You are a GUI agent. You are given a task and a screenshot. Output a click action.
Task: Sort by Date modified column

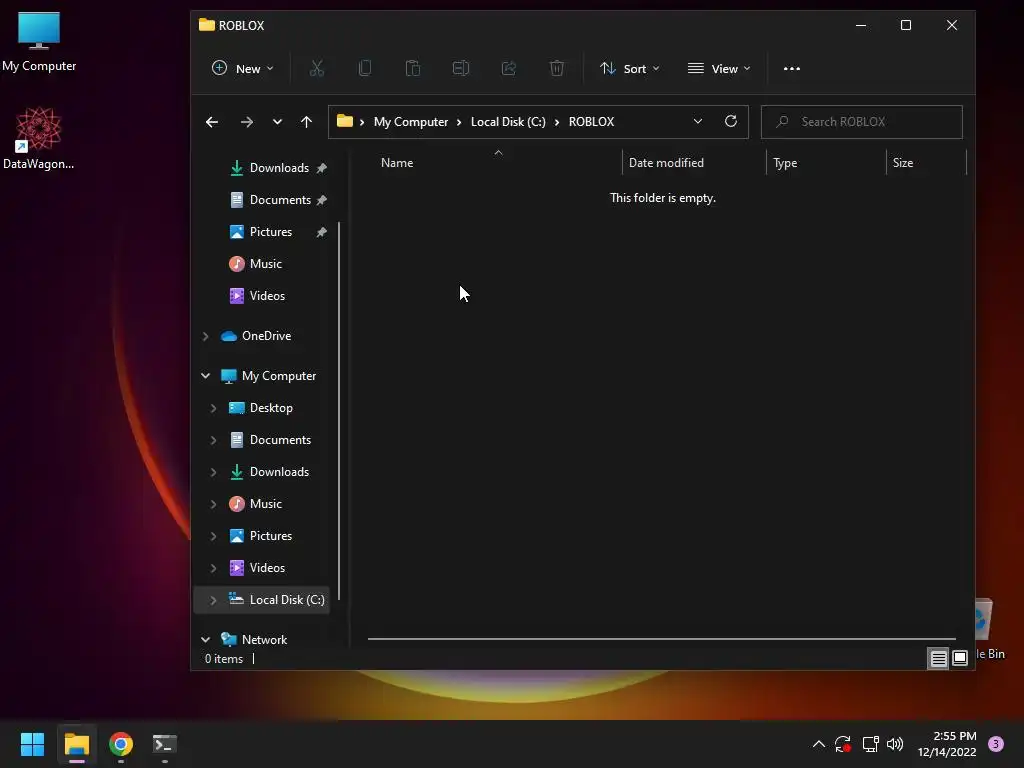pyautogui.click(x=666, y=163)
